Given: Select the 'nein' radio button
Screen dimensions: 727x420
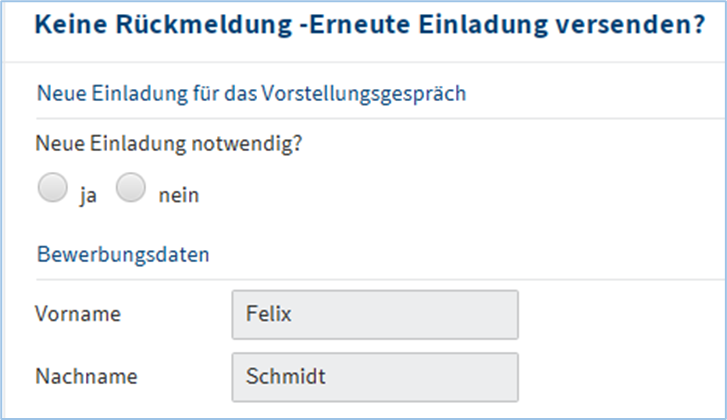Looking at the screenshot, I should tap(131, 187).
